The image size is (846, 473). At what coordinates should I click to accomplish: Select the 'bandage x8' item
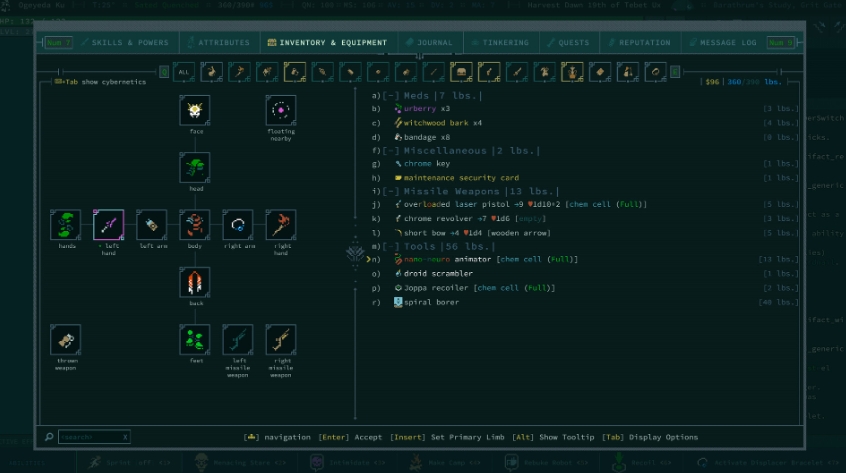[585, 138]
